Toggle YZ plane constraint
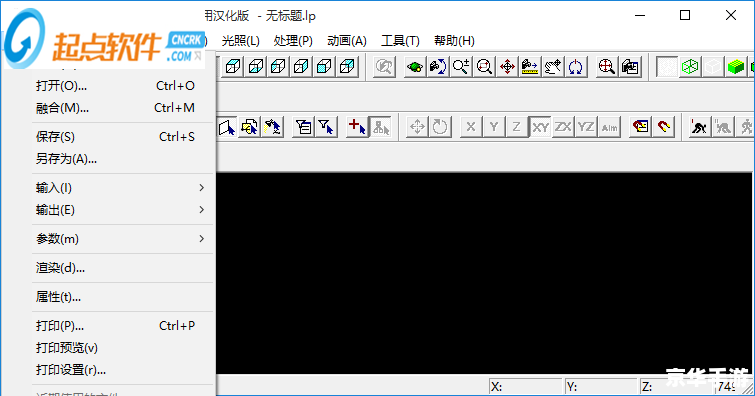Viewport: 755px width, 396px height. point(586,127)
